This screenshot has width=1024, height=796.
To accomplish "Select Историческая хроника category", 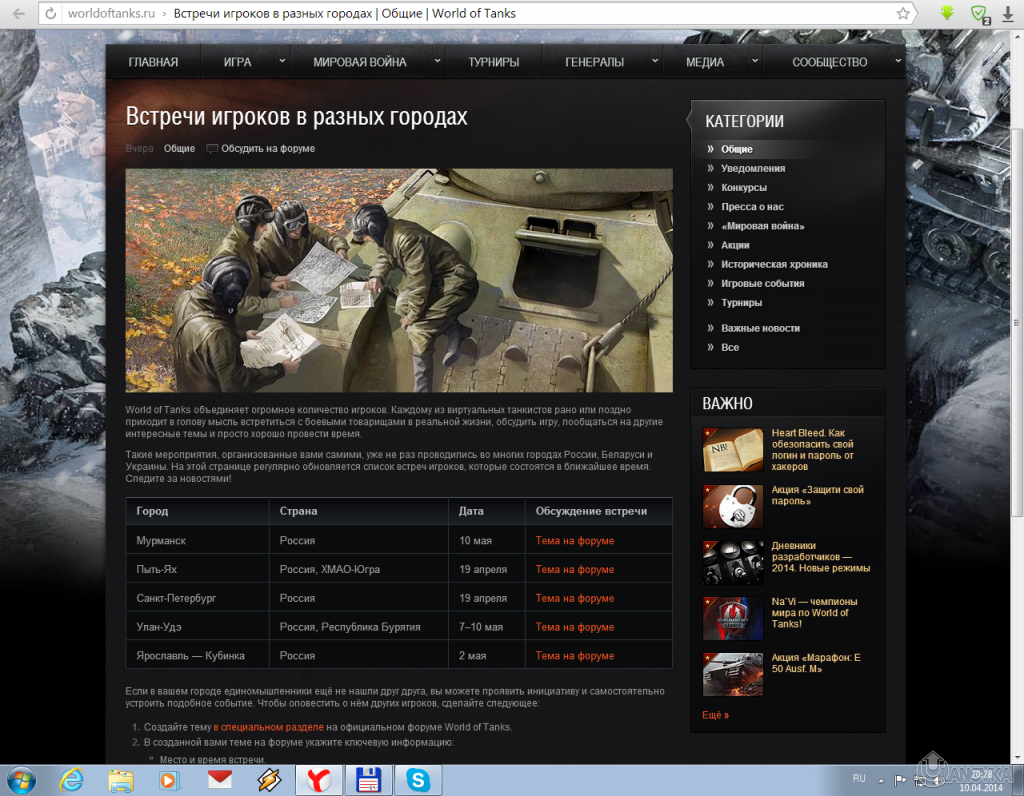I will pyautogui.click(x=775, y=264).
